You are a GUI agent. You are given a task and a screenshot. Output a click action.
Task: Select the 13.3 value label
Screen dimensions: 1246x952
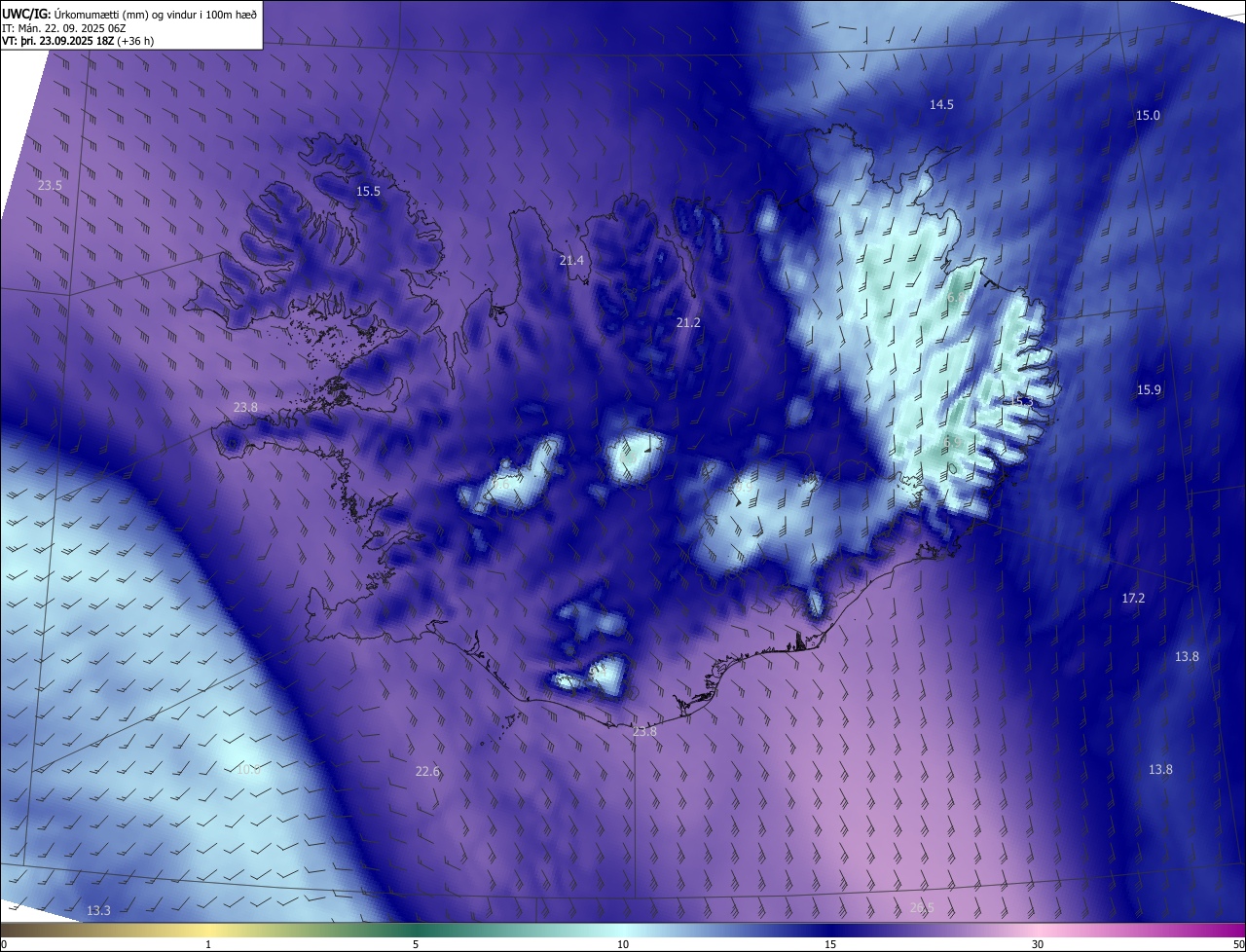click(x=98, y=910)
